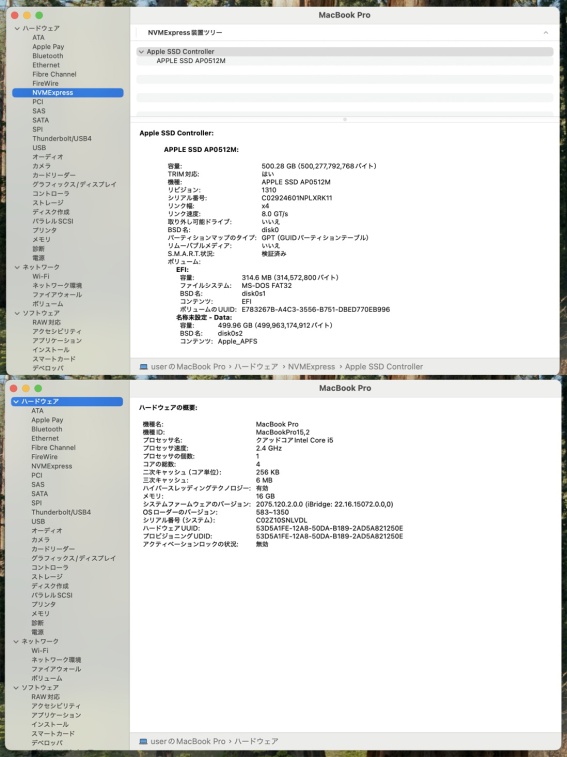Click laptop icon in NVMExpress window path bar
The width and height of the screenshot is (567, 757).
tap(143, 367)
